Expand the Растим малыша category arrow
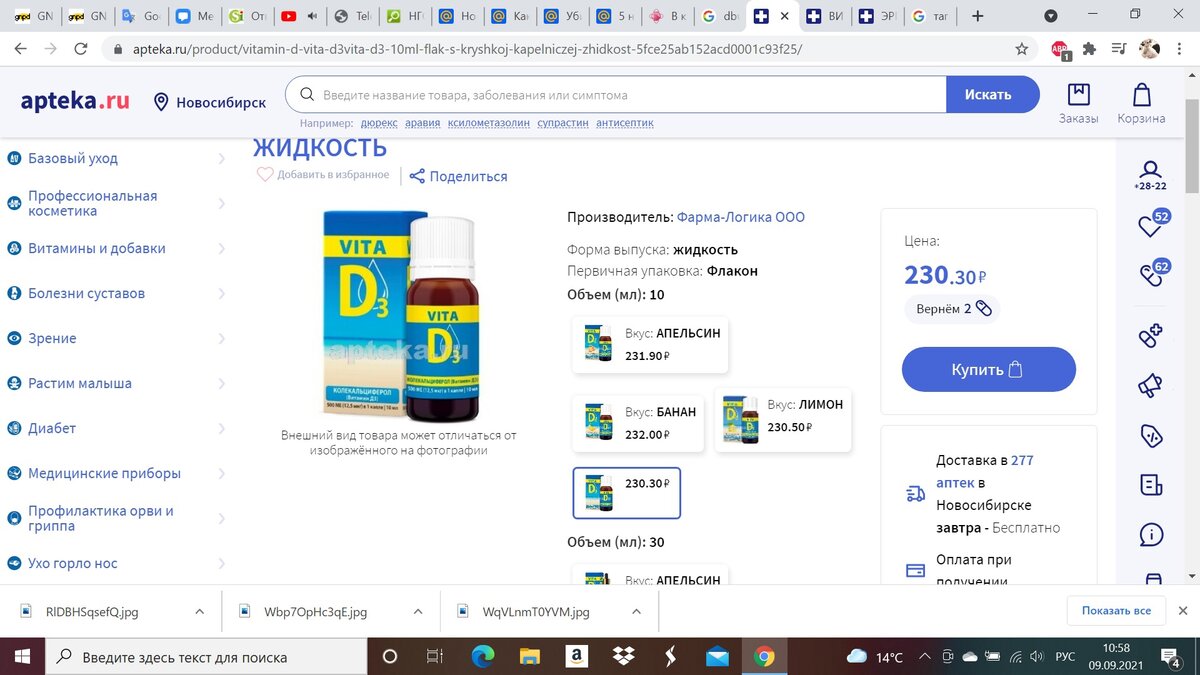The height and width of the screenshot is (675, 1200). (x=221, y=383)
